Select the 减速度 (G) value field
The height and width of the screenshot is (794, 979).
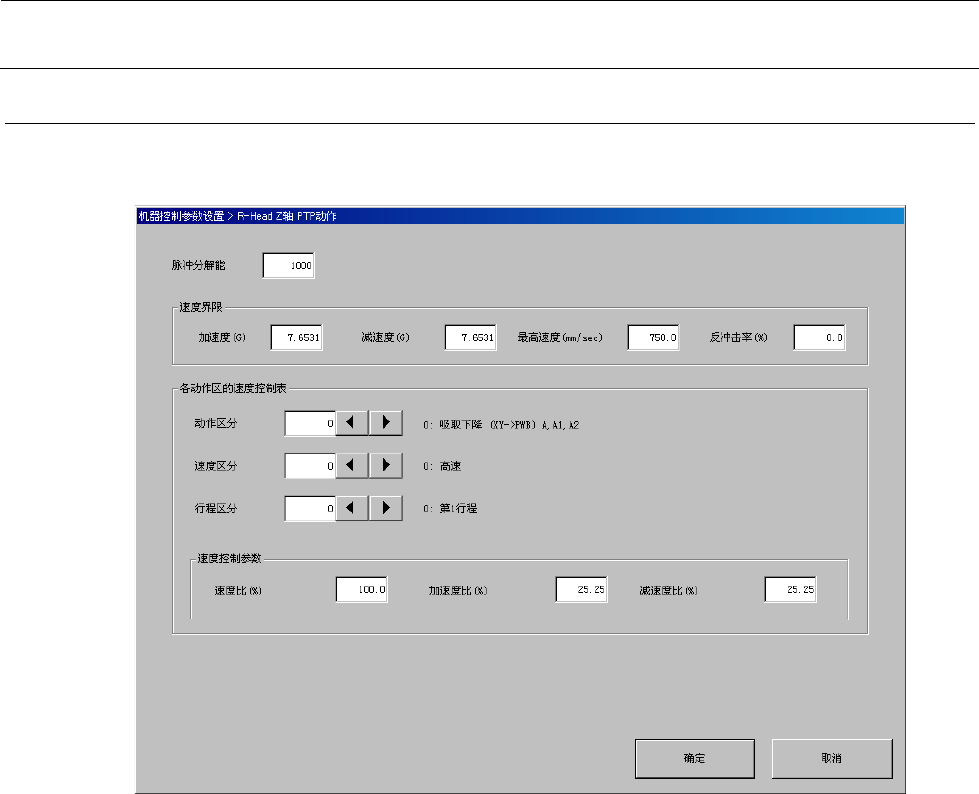point(471,337)
